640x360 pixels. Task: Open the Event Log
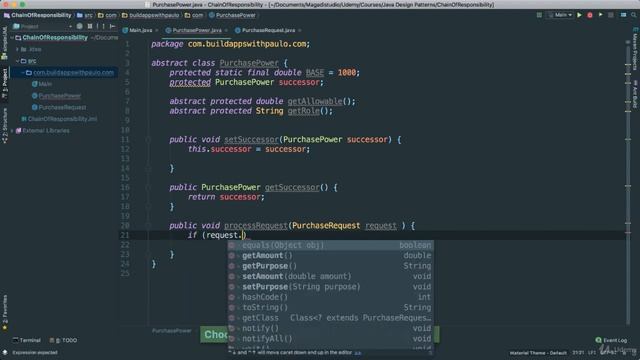[611, 340]
